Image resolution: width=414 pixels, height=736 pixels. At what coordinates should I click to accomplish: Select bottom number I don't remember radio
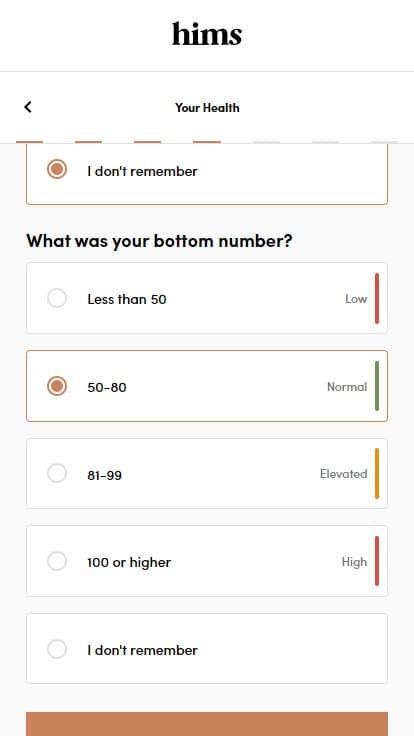57,649
